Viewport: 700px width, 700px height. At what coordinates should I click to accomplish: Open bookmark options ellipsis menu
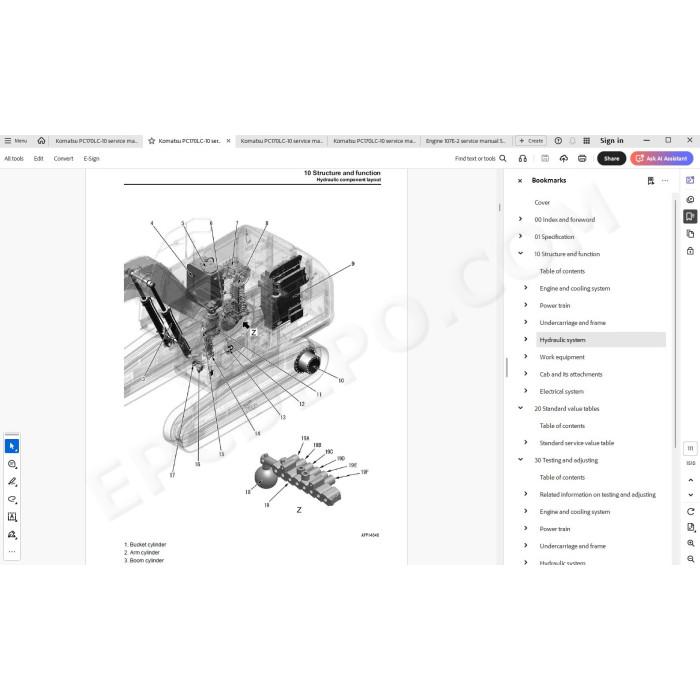tap(665, 181)
